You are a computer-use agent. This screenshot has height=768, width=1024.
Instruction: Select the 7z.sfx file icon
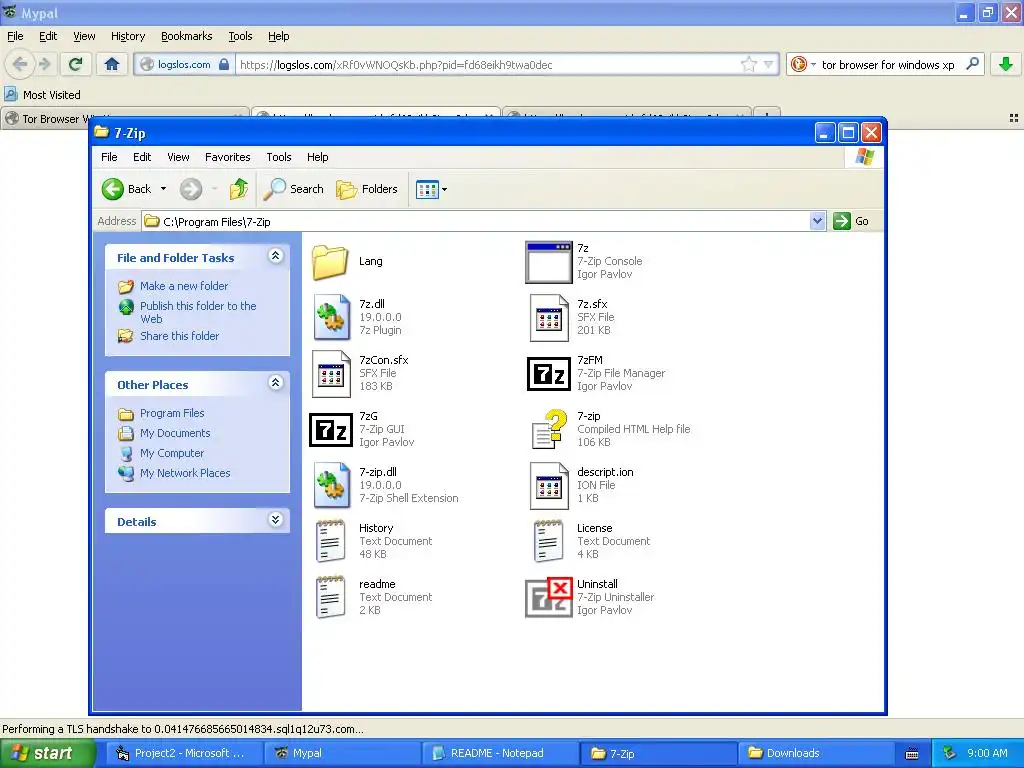click(549, 317)
